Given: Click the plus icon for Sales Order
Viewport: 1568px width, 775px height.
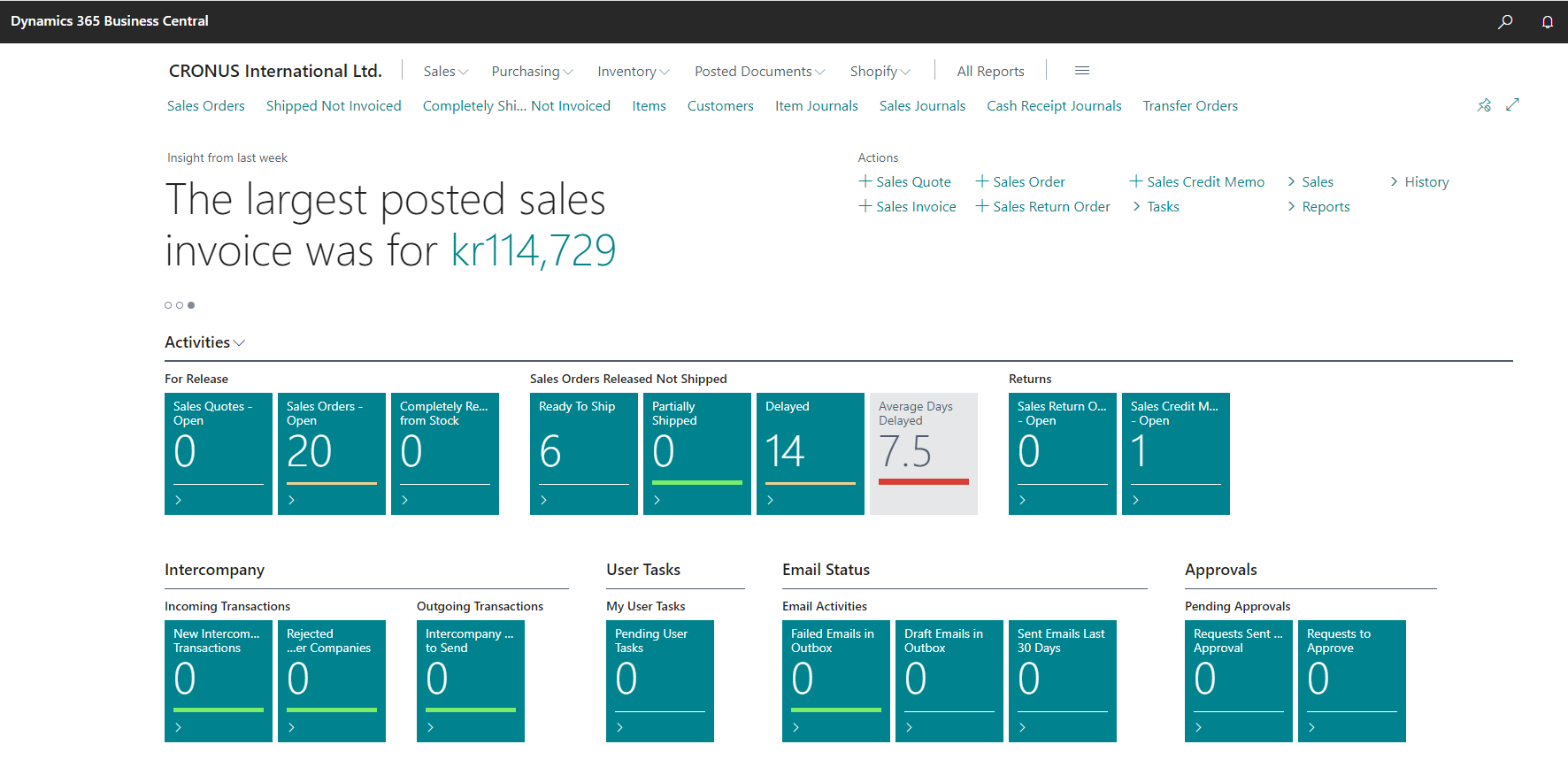Looking at the screenshot, I should coord(982,181).
